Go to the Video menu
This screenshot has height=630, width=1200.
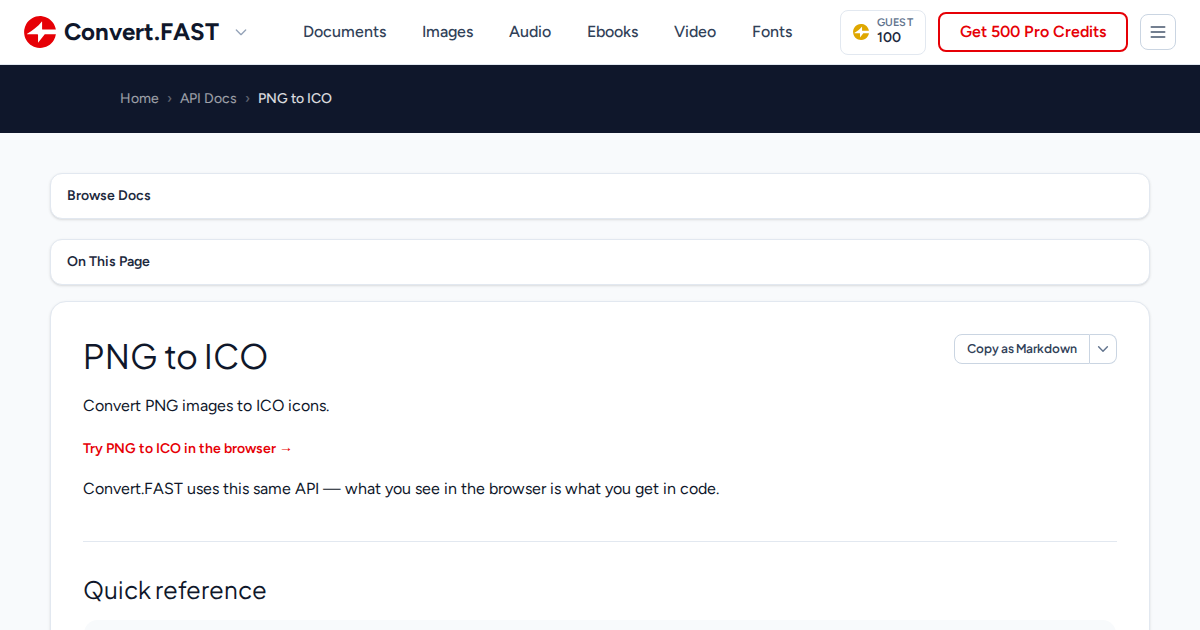tap(695, 32)
